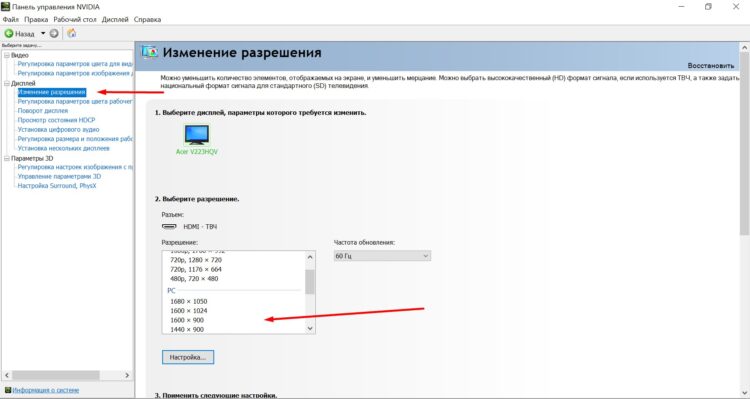Open Регулировка параметров цвета для видео
The height and width of the screenshot is (399, 750).
tap(75, 64)
